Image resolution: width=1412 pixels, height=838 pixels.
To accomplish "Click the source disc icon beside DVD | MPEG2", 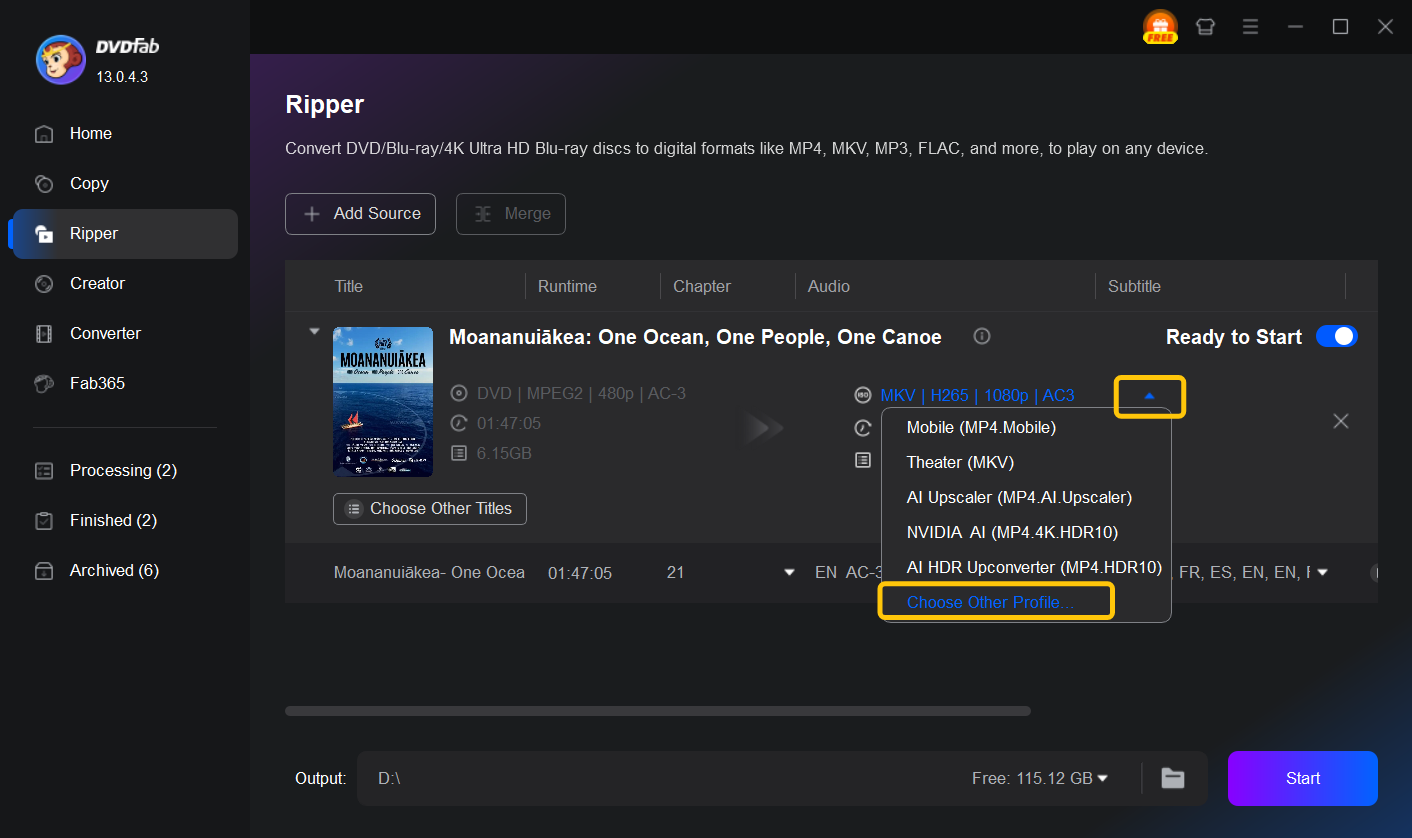I will [459, 393].
